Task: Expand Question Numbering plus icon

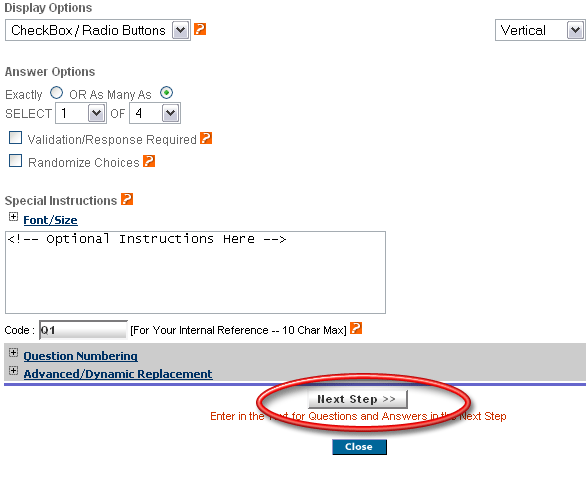Action: [13, 353]
